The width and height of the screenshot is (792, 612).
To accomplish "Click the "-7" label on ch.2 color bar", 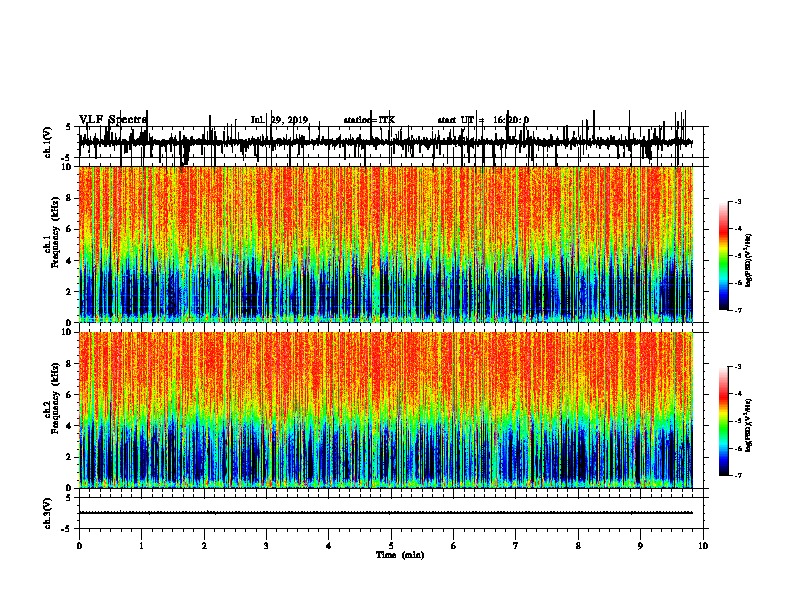I will click(738, 476).
